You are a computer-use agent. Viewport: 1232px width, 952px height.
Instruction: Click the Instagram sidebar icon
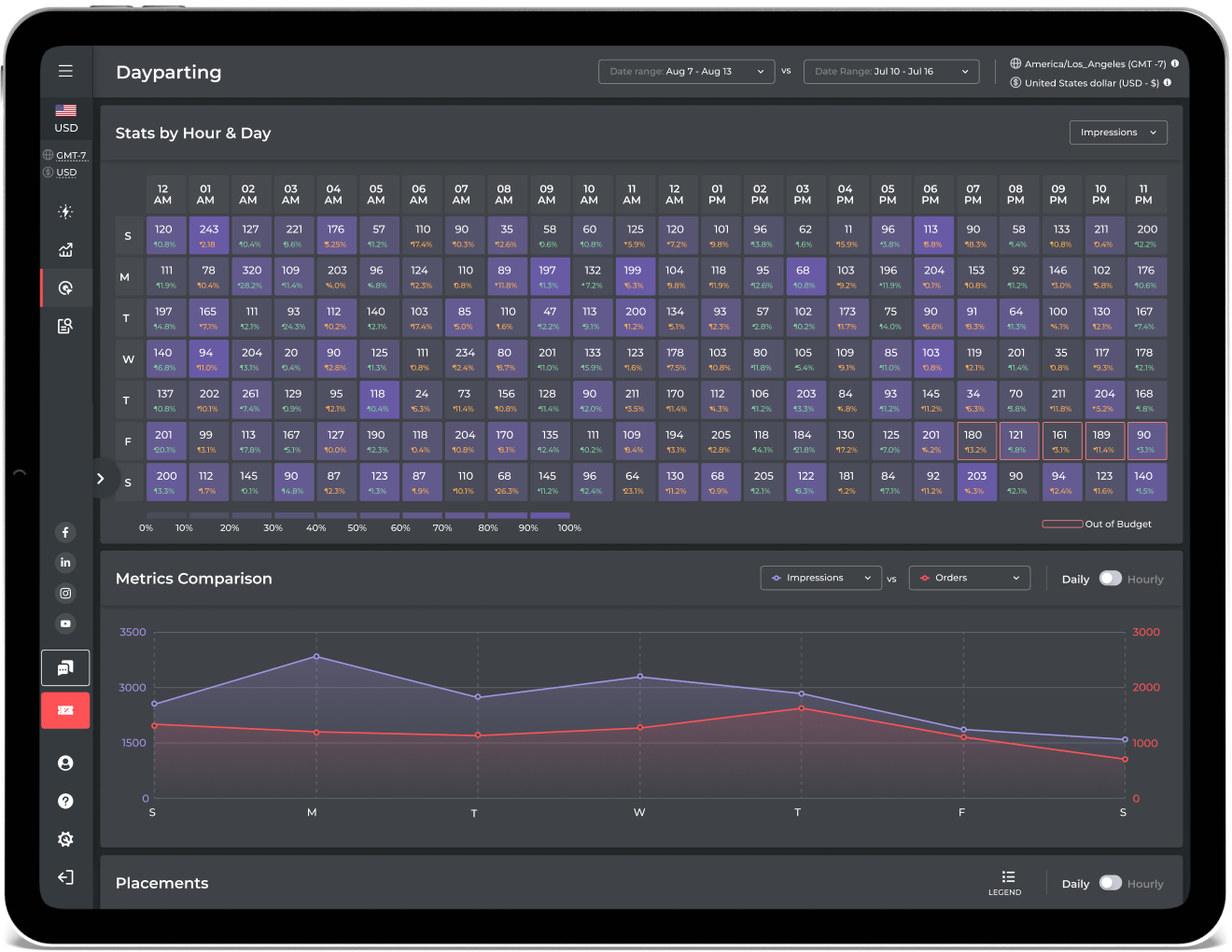(65, 594)
